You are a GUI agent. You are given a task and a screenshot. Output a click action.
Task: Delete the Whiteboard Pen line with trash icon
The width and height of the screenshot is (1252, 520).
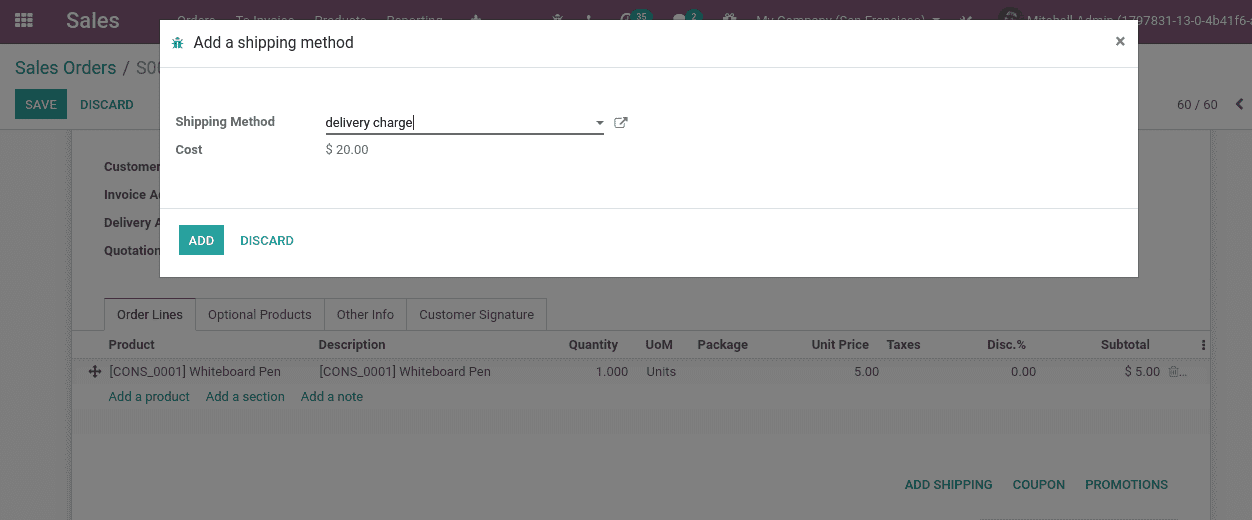pos(1176,372)
